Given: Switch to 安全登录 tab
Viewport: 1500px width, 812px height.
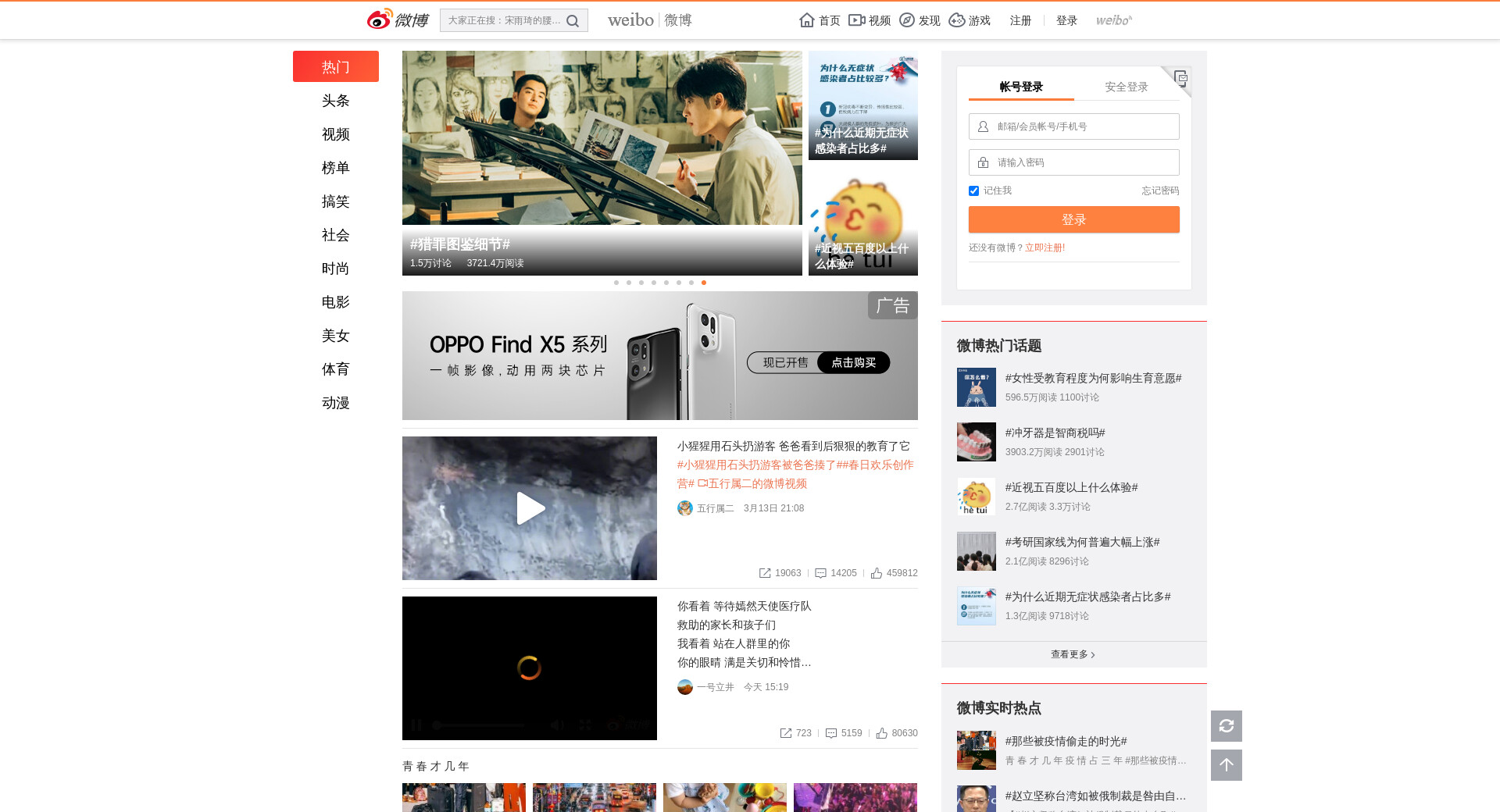Looking at the screenshot, I should click(1126, 87).
